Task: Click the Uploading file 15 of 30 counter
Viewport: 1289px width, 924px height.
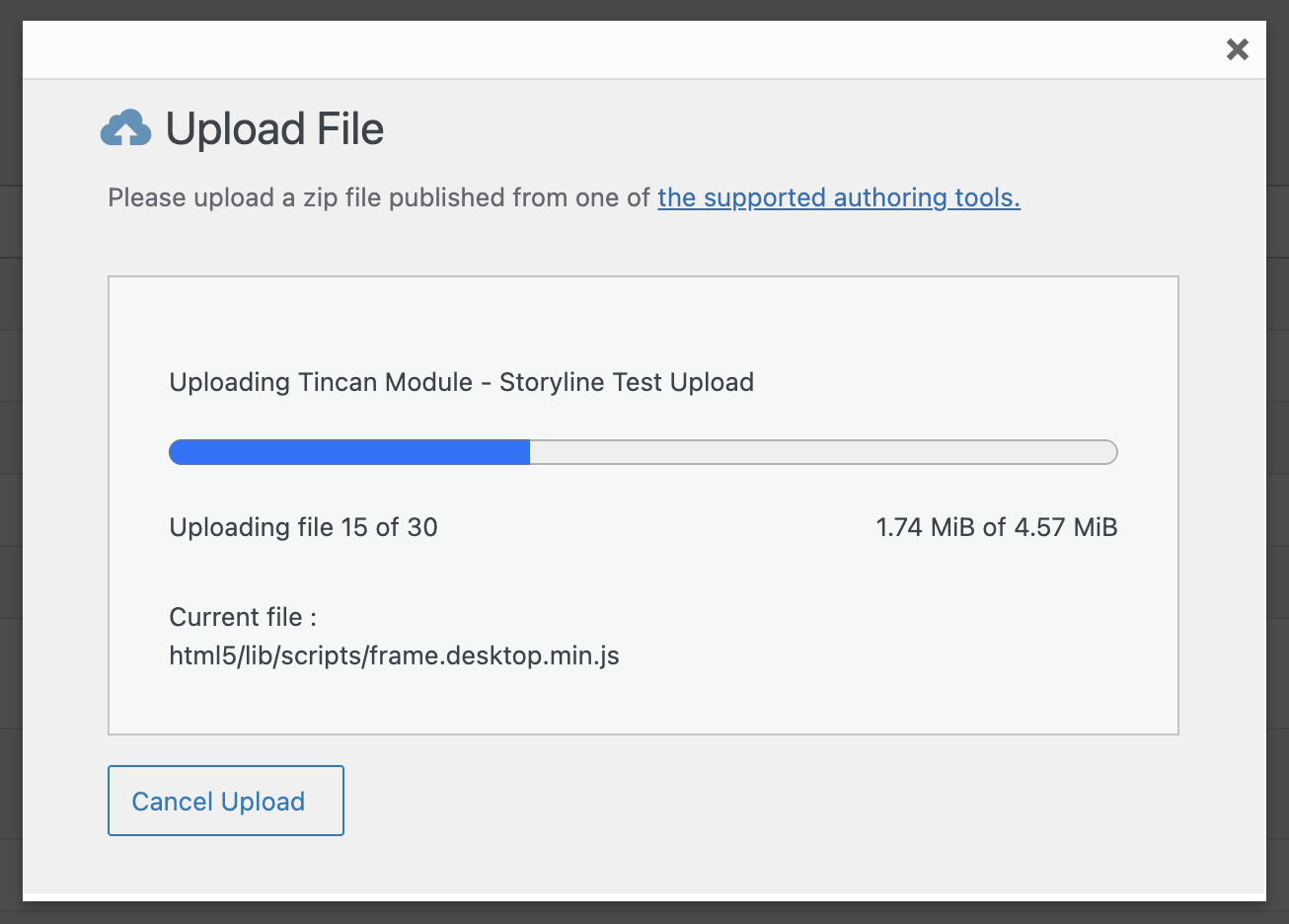Action: click(303, 527)
